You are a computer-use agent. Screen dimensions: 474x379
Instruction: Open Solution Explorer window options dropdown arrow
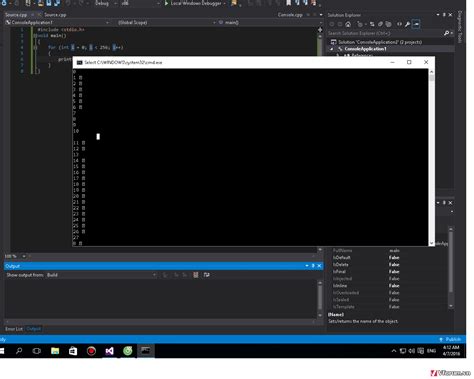tap(438, 15)
